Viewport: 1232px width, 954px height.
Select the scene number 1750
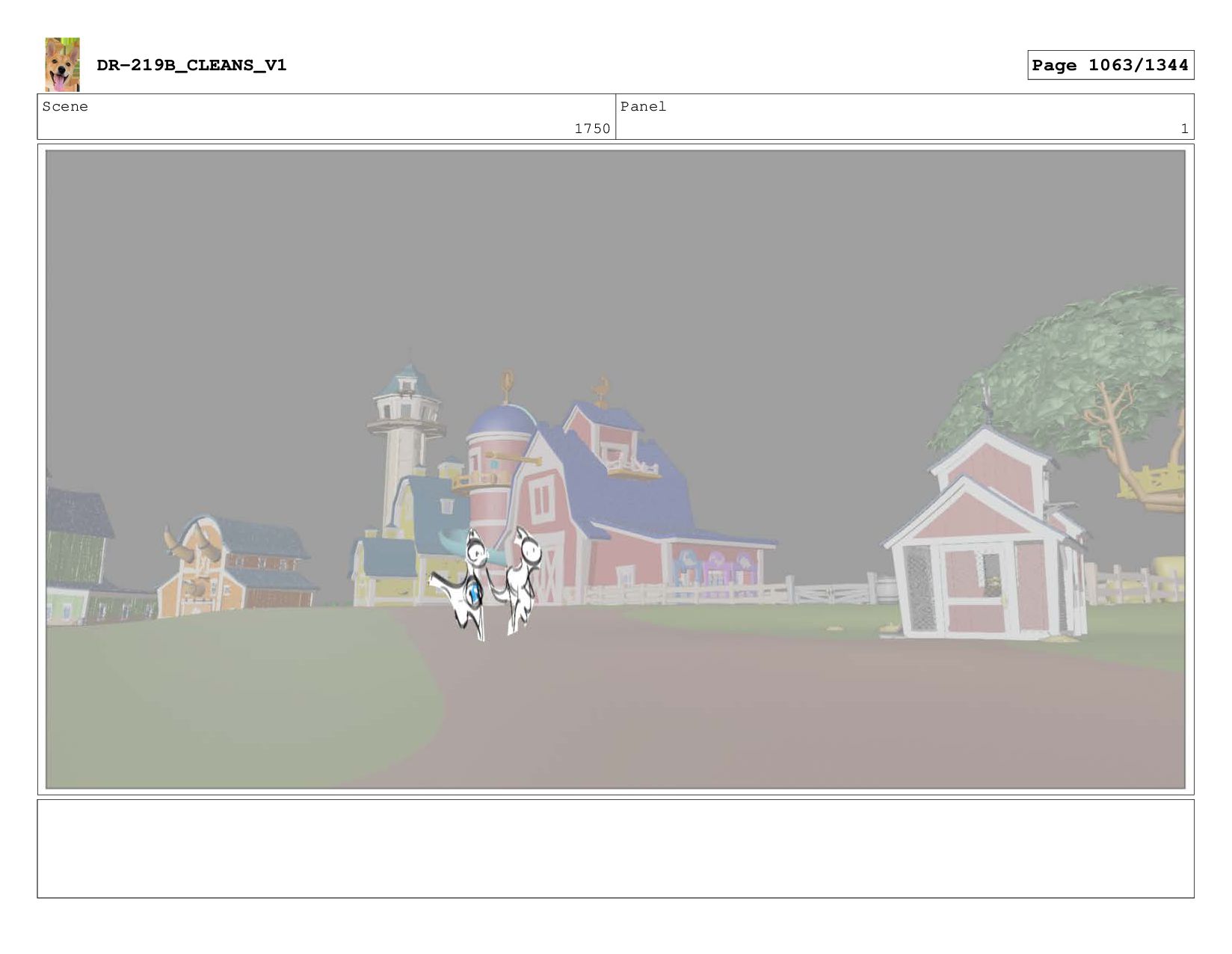pyautogui.click(x=592, y=129)
